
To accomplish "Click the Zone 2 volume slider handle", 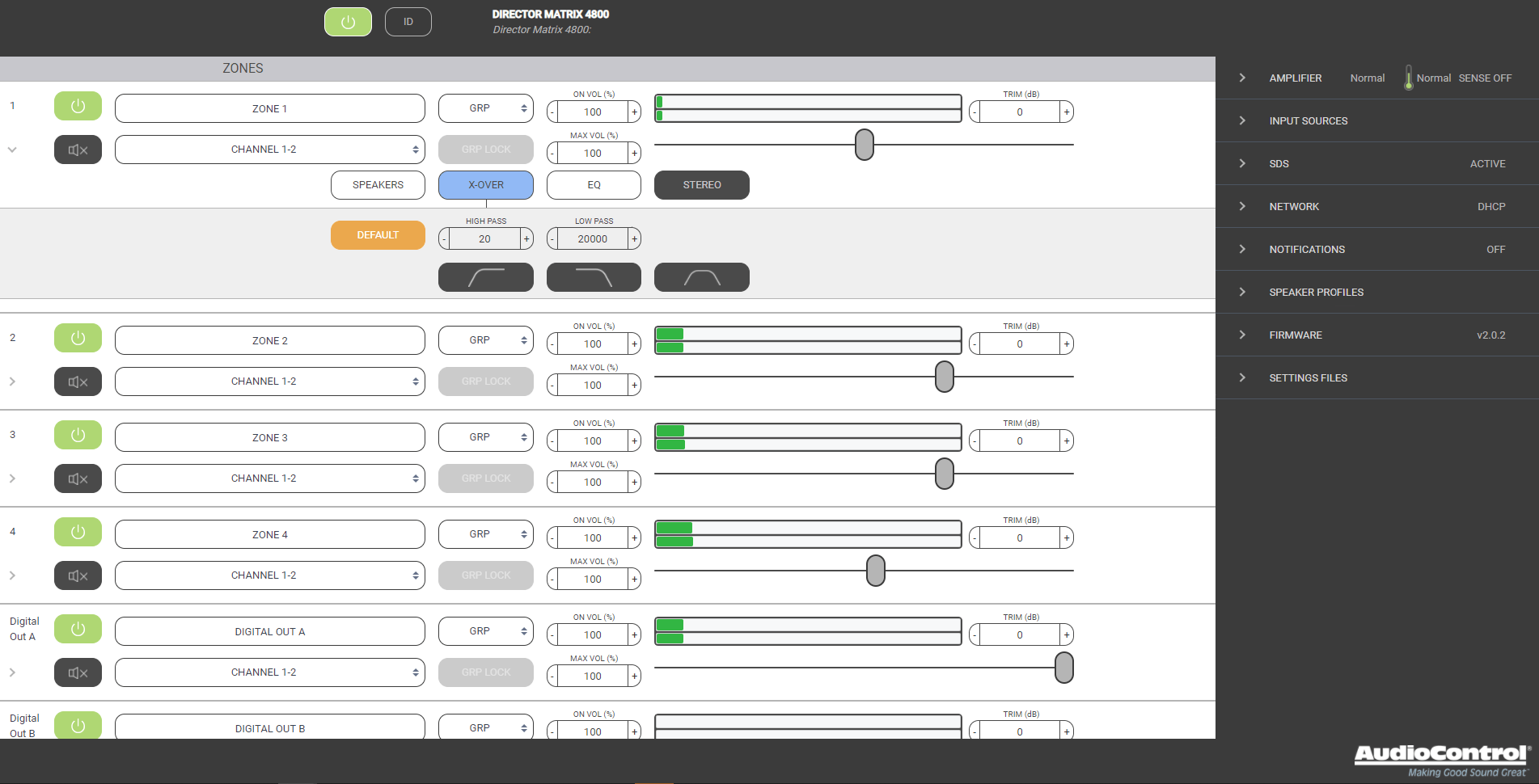I will (944, 377).
